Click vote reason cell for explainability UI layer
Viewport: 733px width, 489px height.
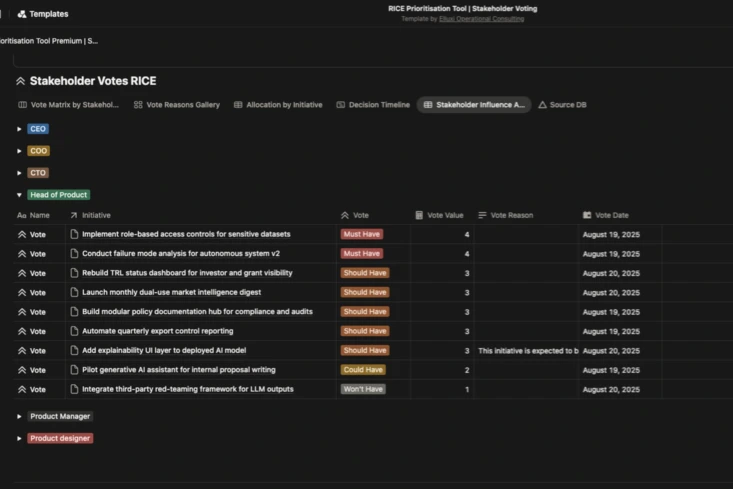tap(526, 351)
